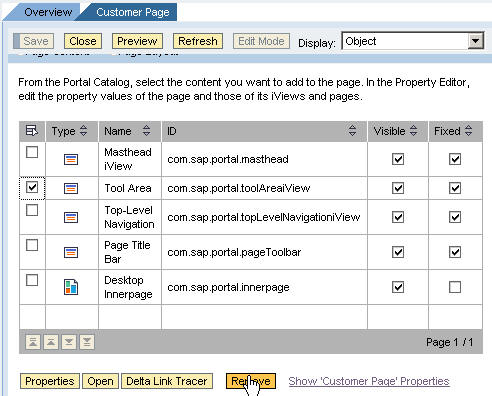The height and width of the screenshot is (396, 492).
Task: Select the Top-Level Navigation row checkbox
Action: pos(32,210)
